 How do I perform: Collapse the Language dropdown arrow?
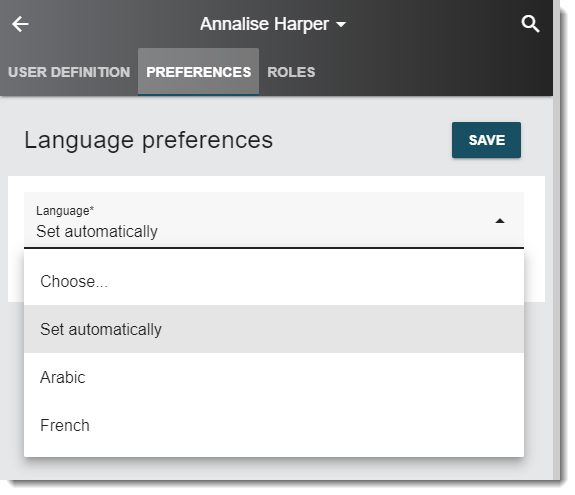point(500,221)
